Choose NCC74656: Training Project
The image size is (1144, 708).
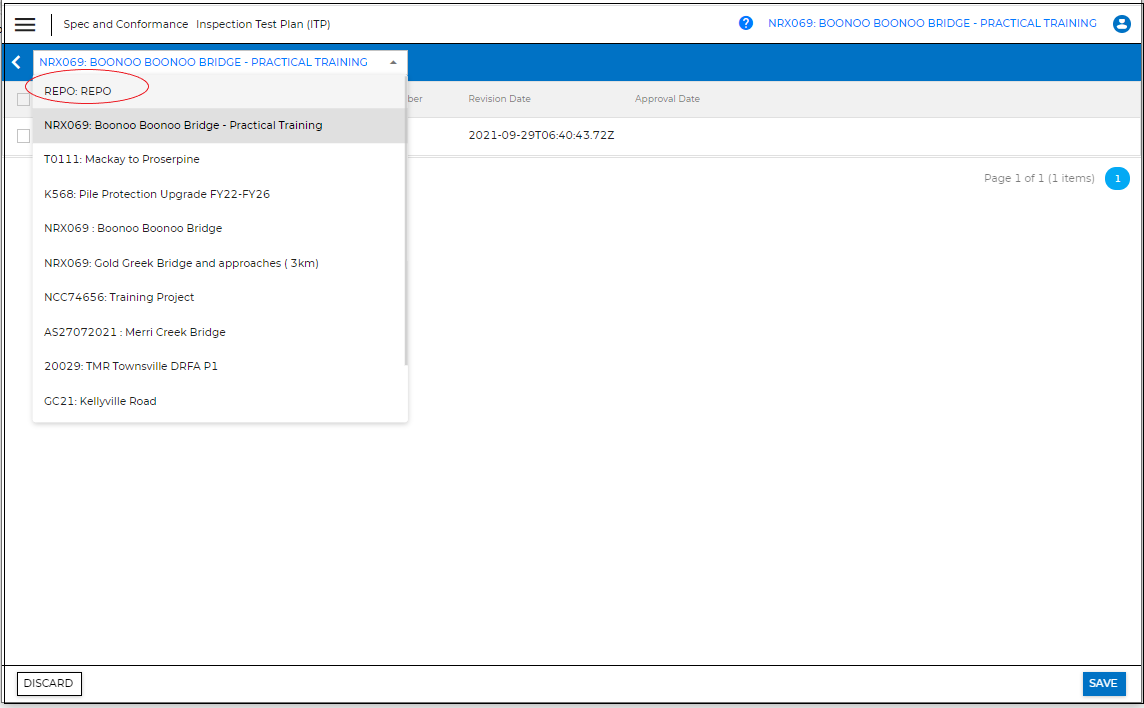pyautogui.click(x=119, y=298)
